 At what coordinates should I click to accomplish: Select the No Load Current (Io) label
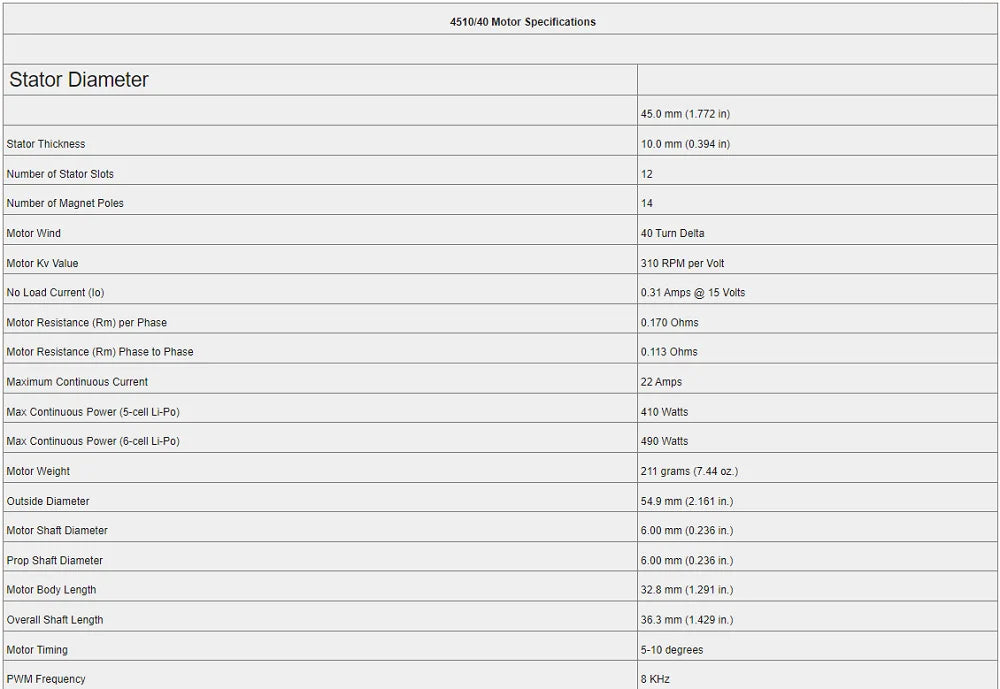click(55, 293)
